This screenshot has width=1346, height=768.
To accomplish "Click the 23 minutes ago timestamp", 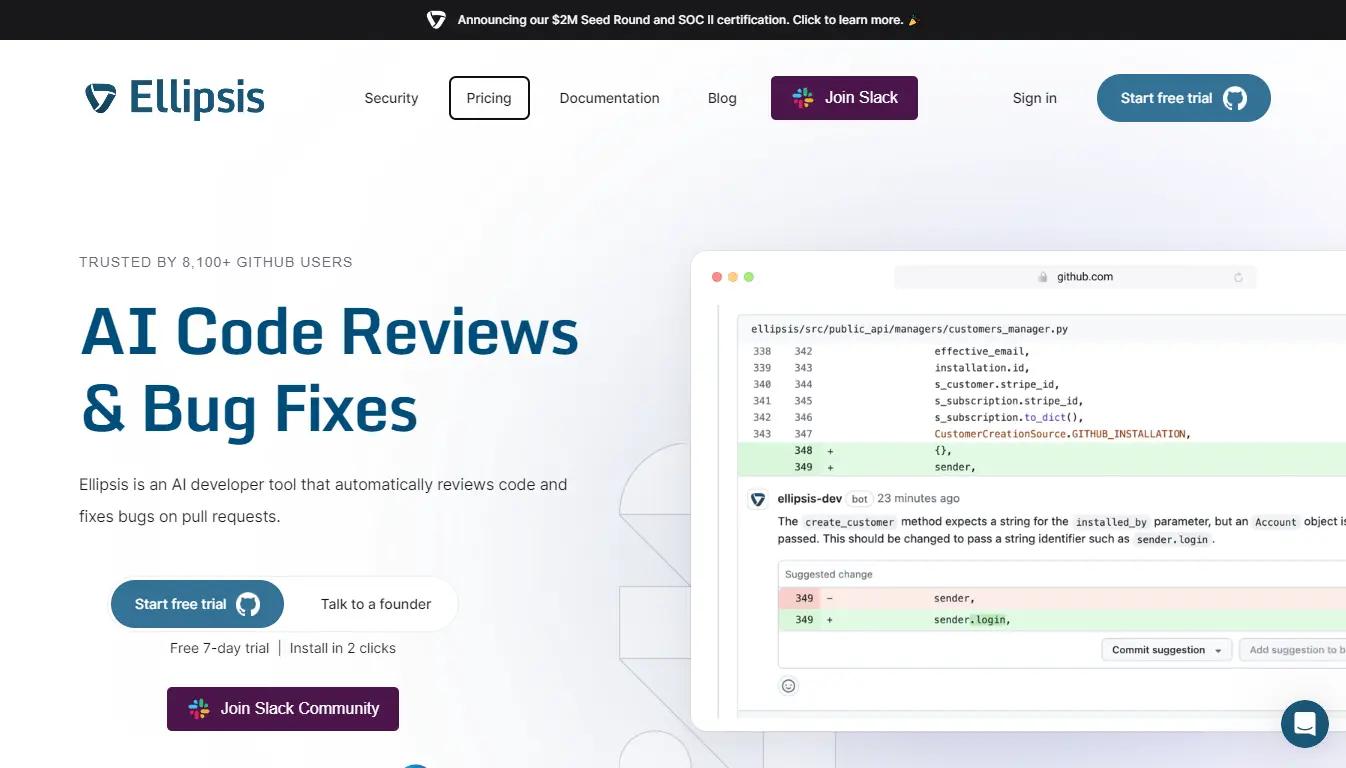I will pos(918,498).
